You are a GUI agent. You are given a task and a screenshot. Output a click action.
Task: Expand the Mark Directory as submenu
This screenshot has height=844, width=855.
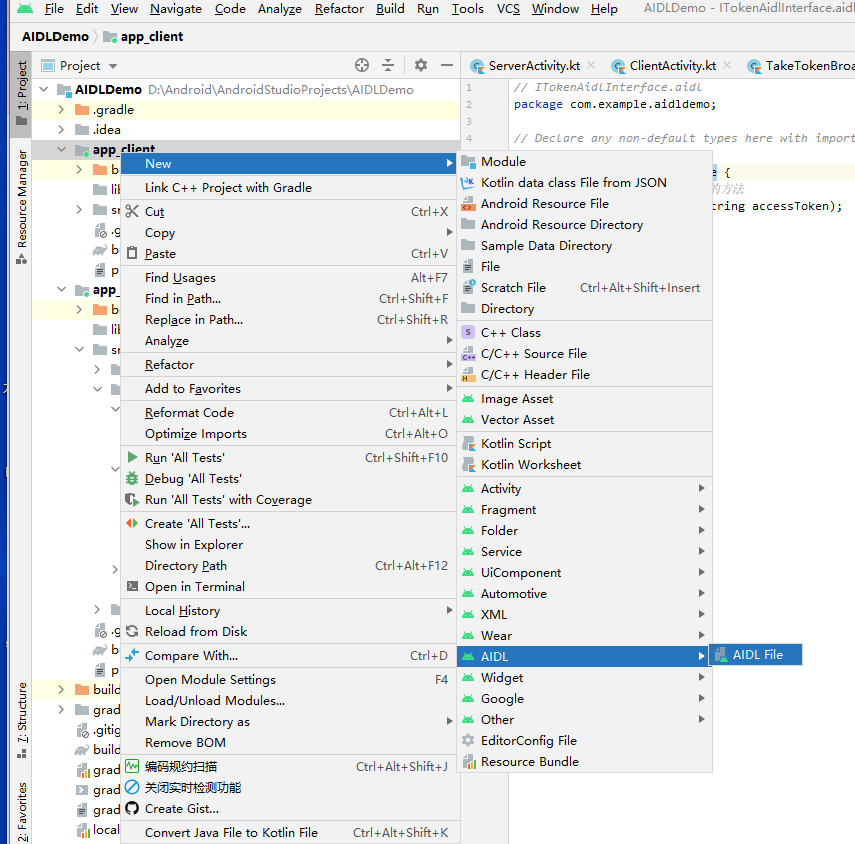point(289,721)
